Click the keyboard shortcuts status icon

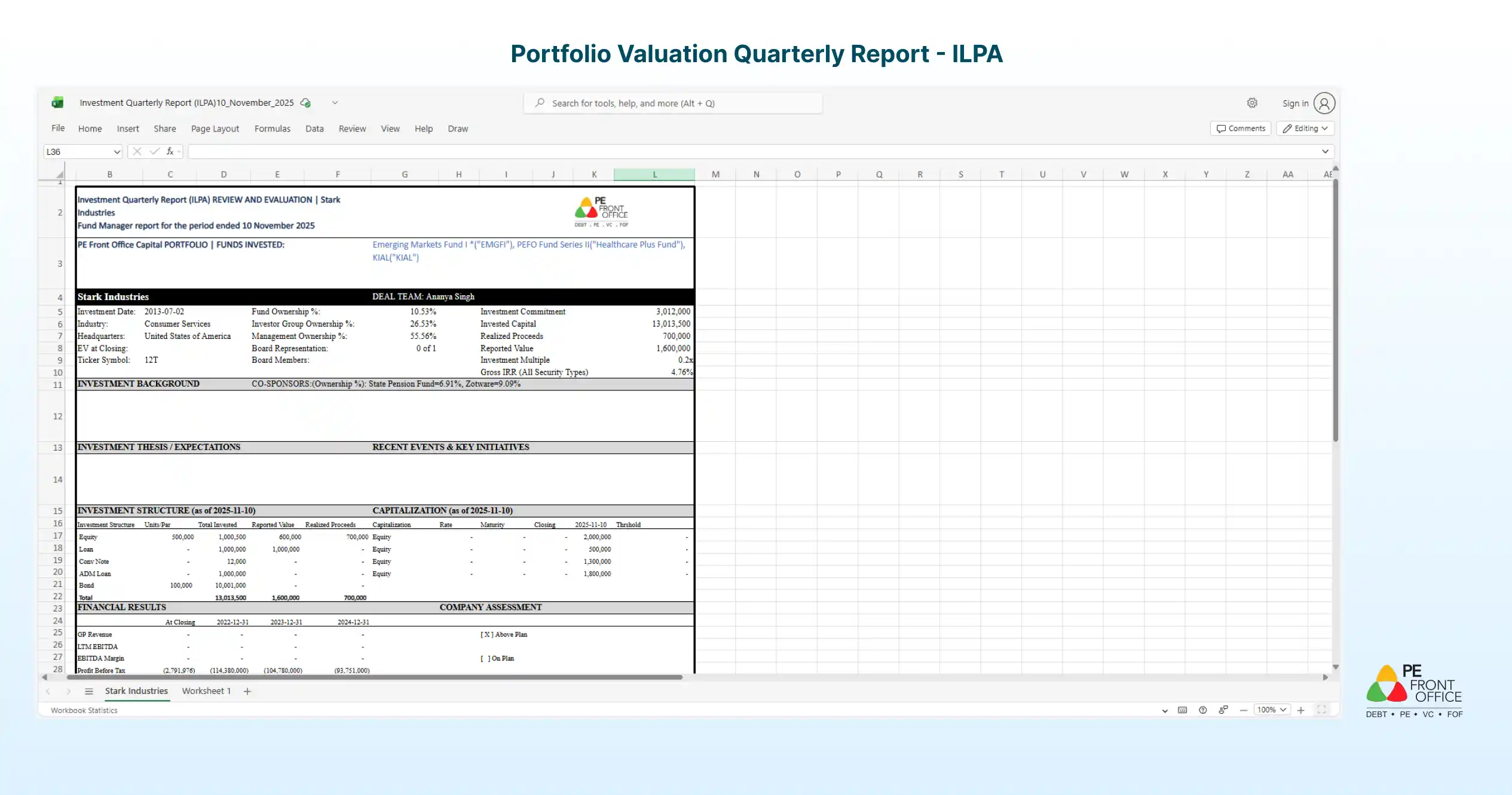[x=1182, y=710]
